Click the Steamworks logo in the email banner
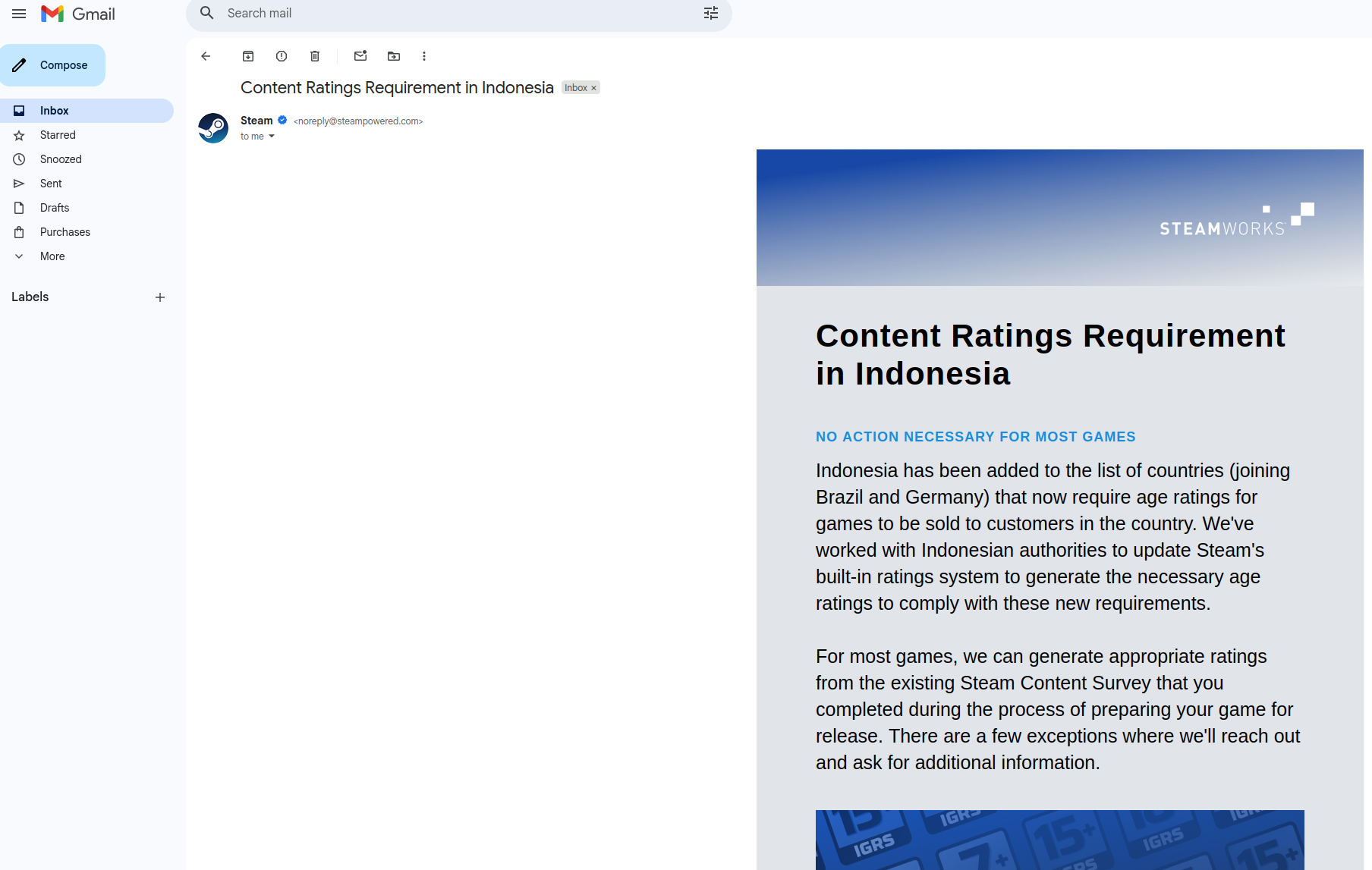 point(1237,220)
